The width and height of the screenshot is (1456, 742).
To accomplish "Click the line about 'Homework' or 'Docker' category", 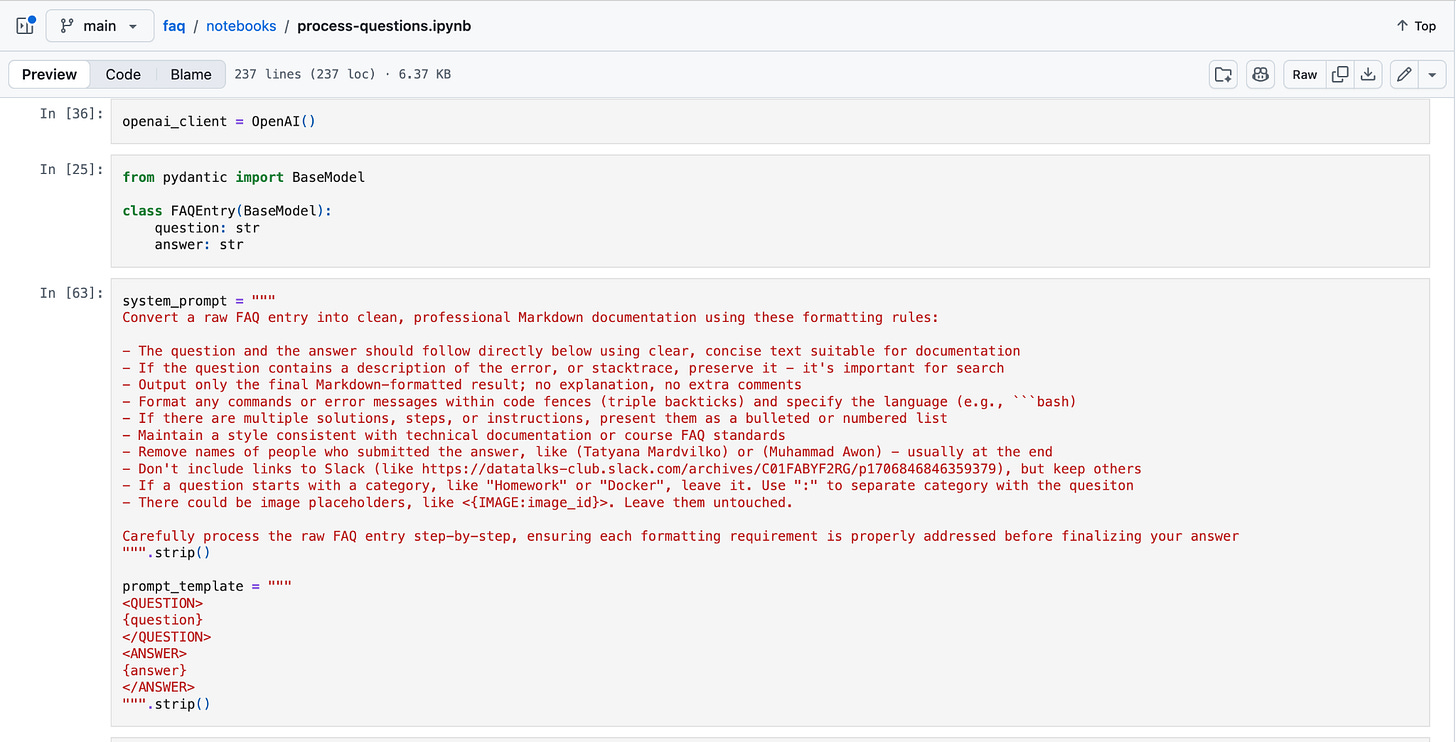I will click(x=628, y=486).
